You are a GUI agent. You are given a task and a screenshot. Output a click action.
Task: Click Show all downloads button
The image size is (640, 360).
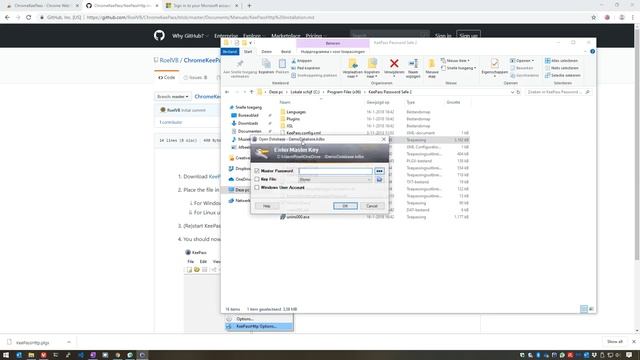pos(615,342)
